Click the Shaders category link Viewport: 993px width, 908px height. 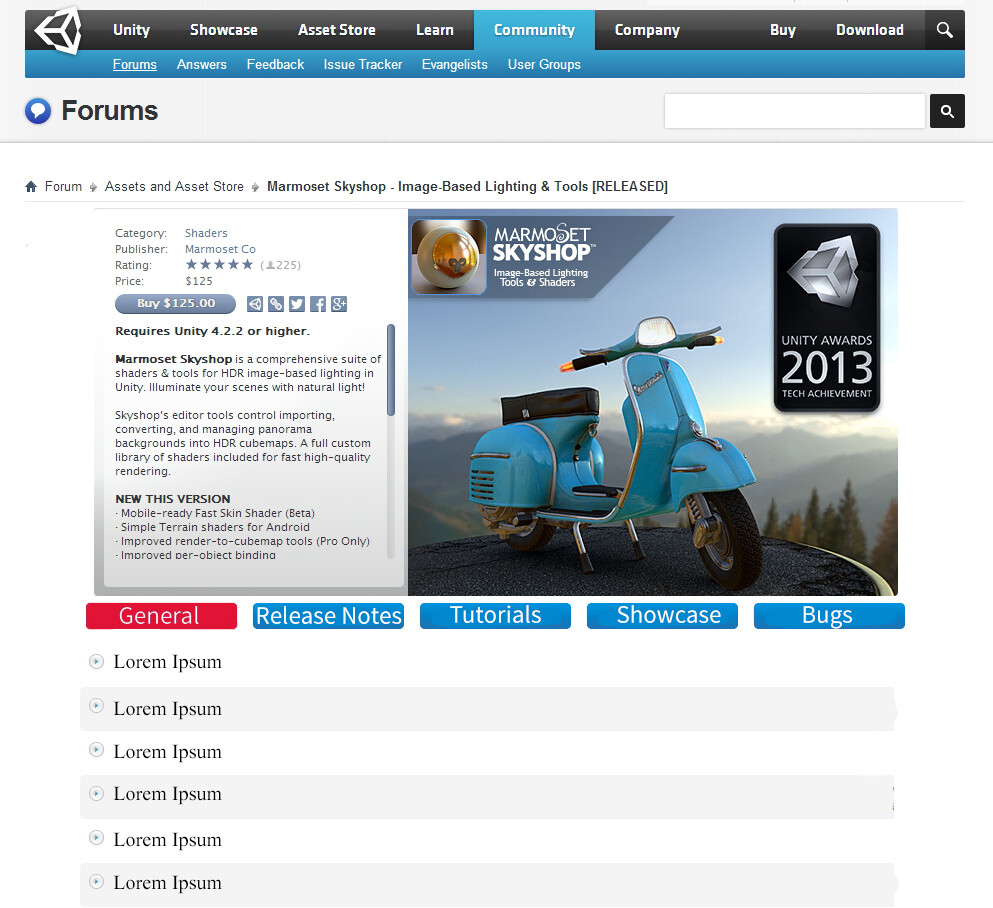206,233
